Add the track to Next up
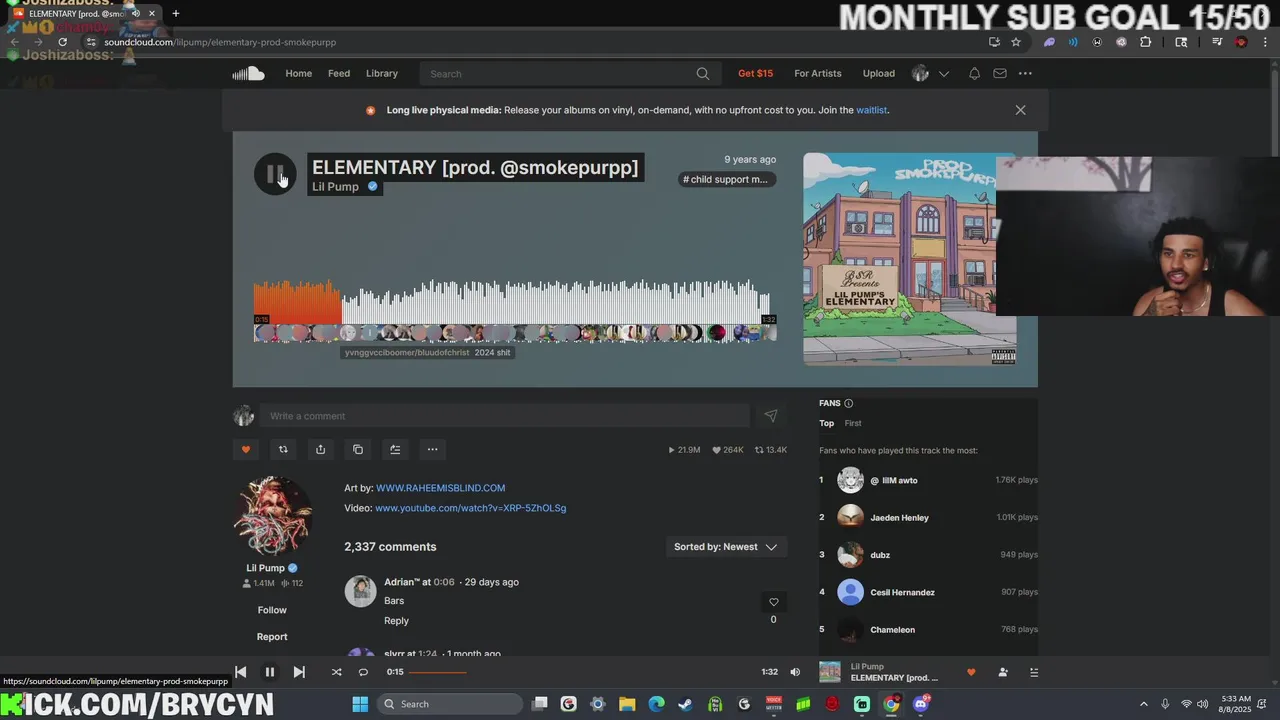Screen dimensions: 1280x720 [395, 450]
